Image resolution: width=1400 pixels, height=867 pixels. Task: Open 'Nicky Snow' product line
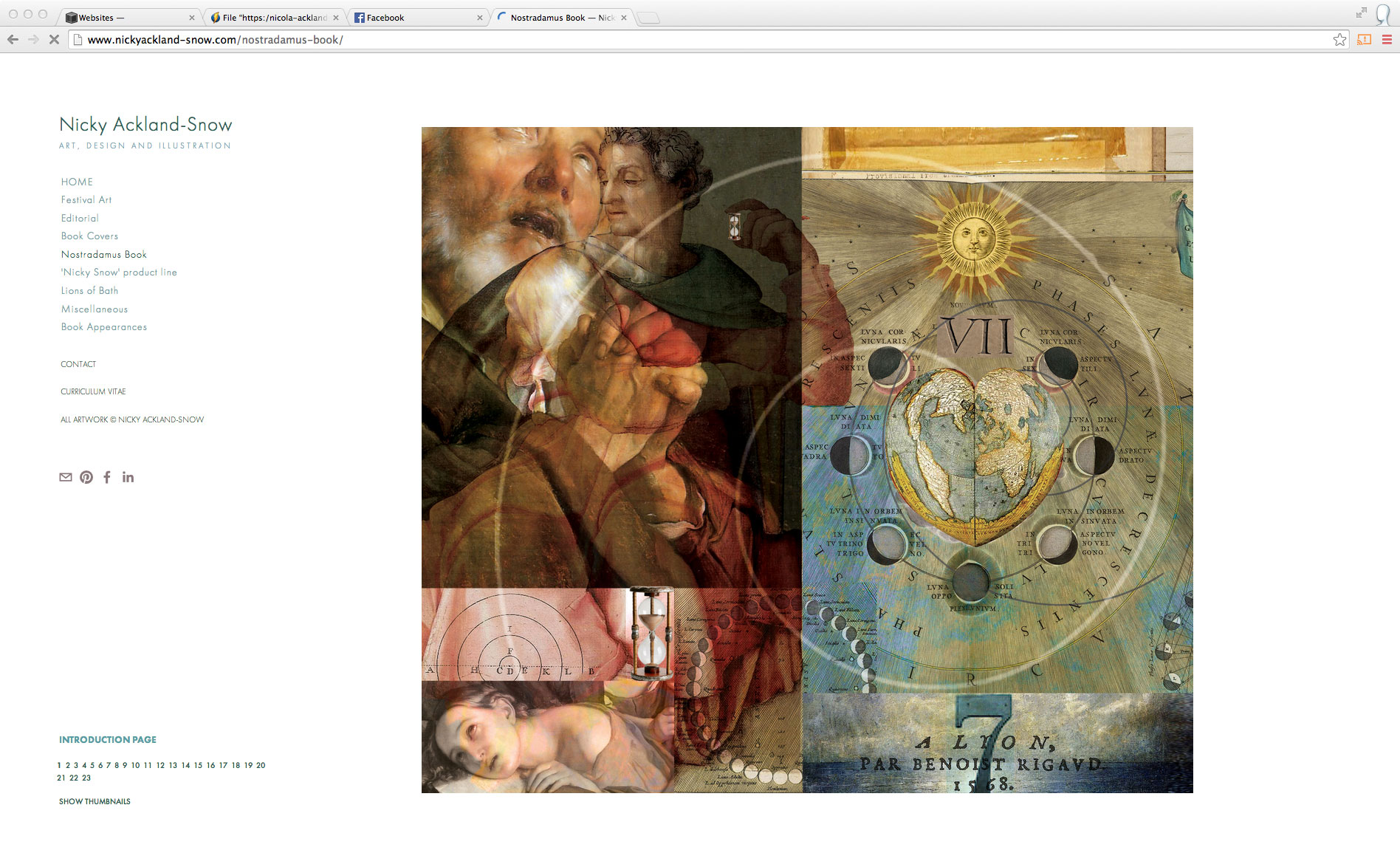coord(119,273)
